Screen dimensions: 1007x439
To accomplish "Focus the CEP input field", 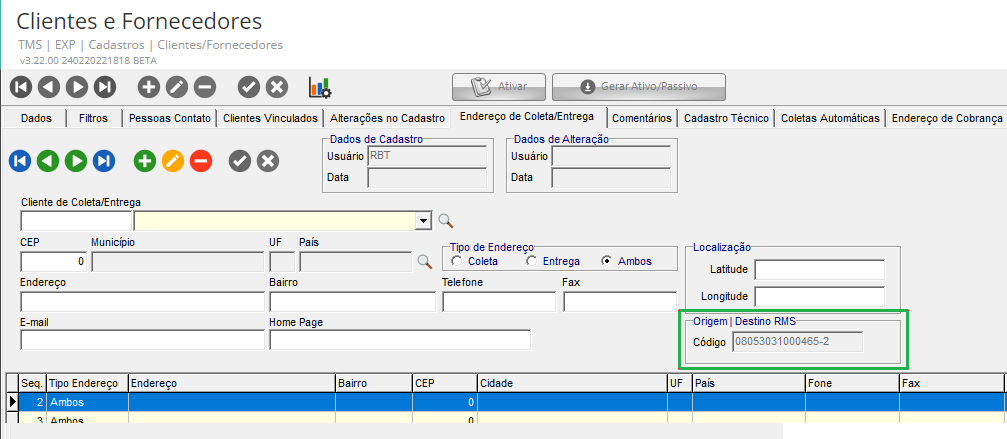I will pyautogui.click(x=54, y=262).
